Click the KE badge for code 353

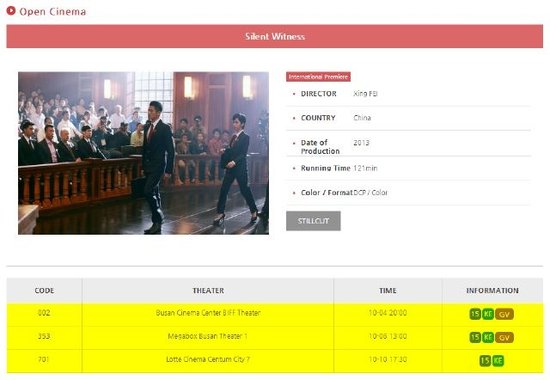click(488, 337)
